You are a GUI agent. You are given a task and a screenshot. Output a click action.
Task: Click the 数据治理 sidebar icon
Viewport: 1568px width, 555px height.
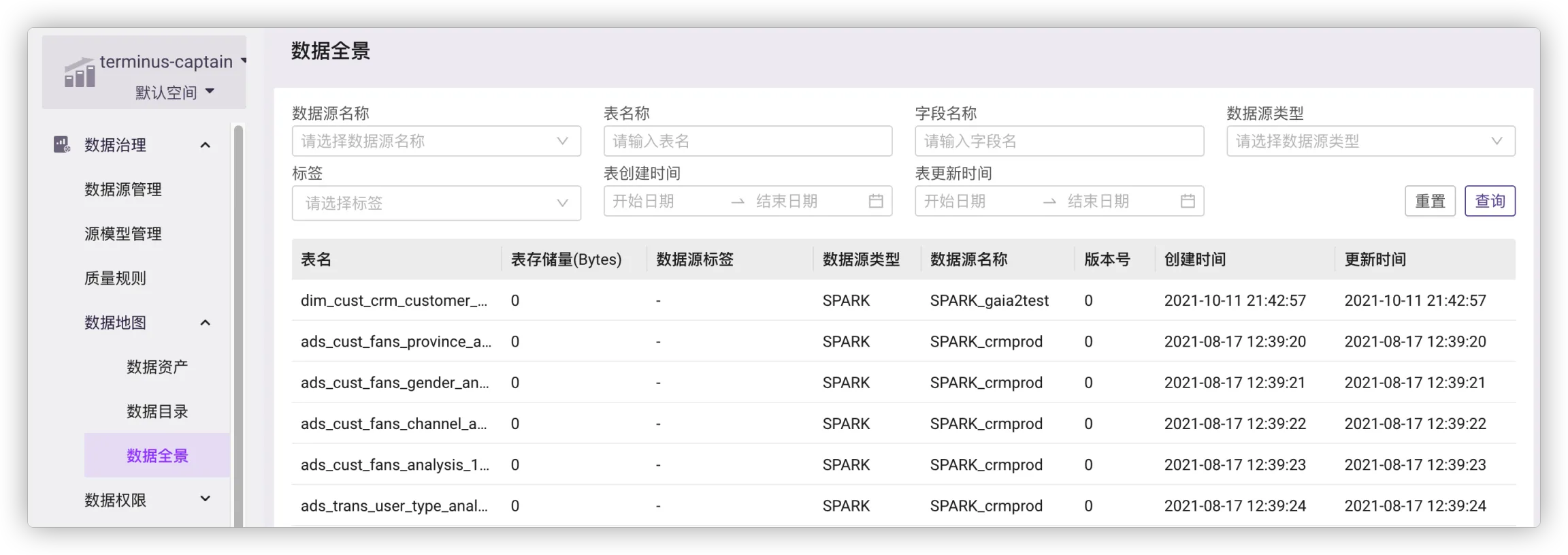(62, 144)
